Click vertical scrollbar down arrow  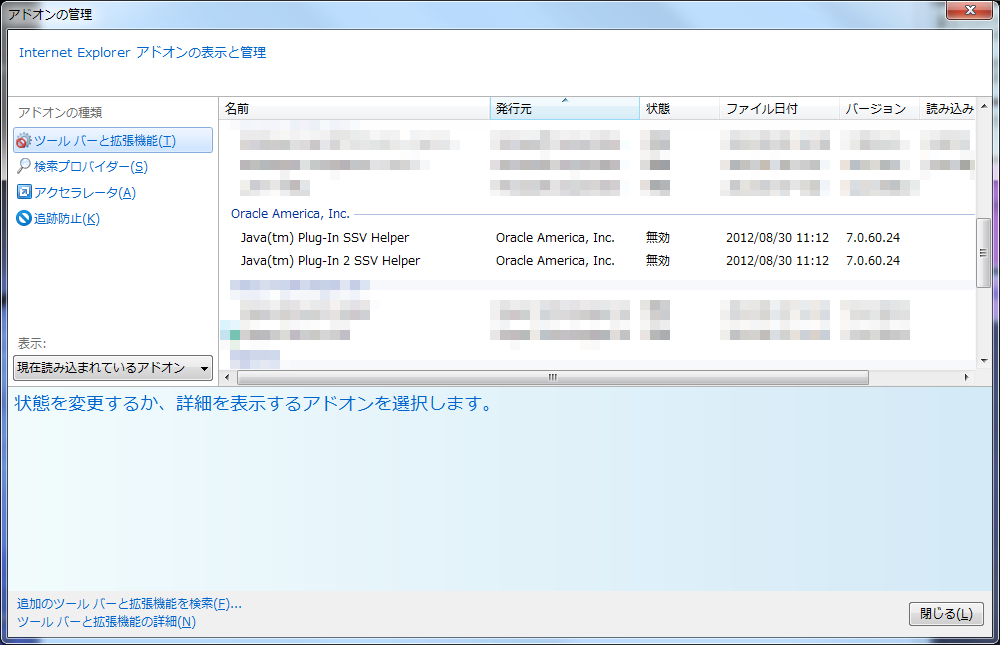click(x=983, y=360)
